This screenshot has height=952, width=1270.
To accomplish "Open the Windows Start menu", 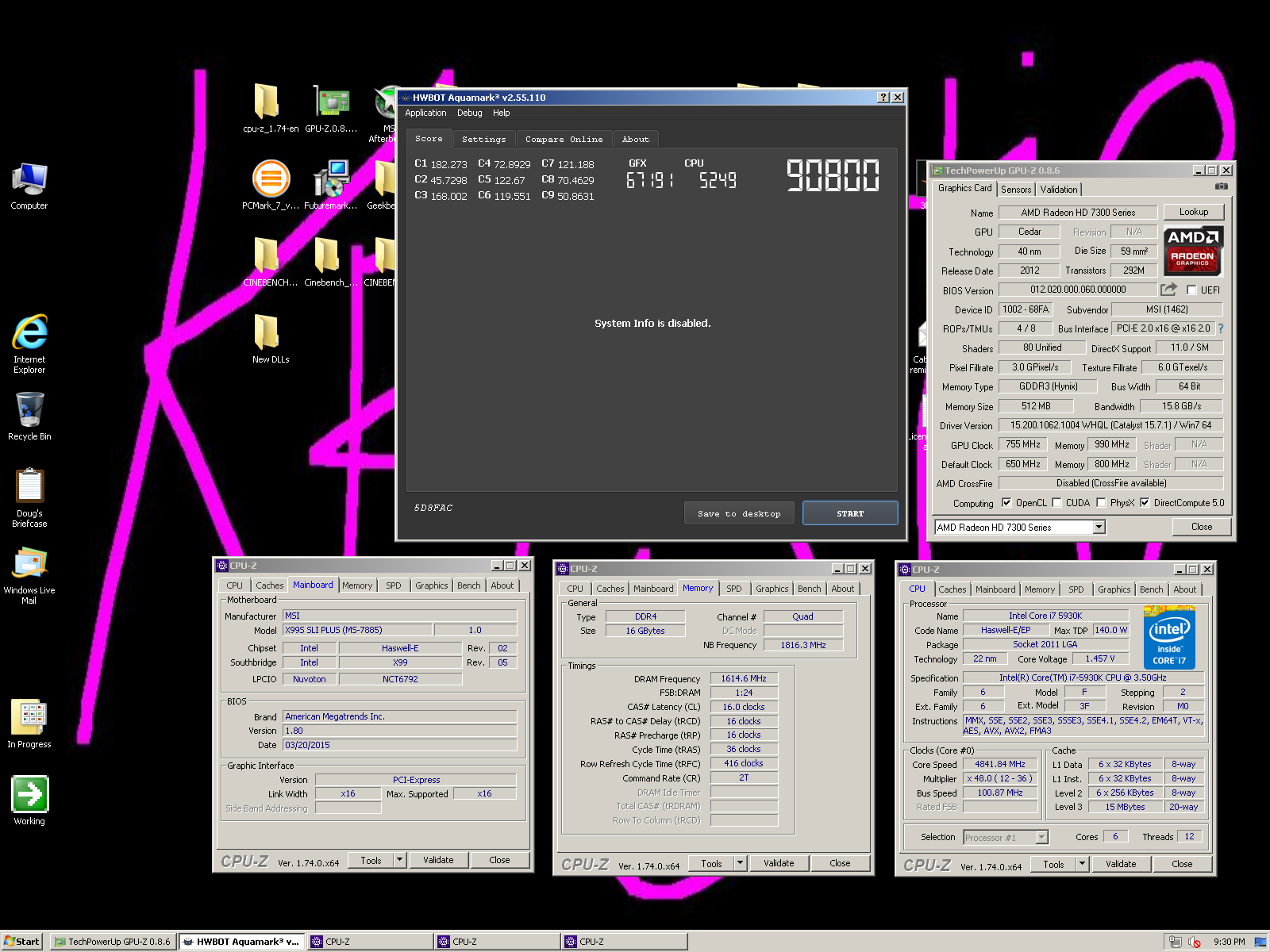I will (x=21, y=942).
